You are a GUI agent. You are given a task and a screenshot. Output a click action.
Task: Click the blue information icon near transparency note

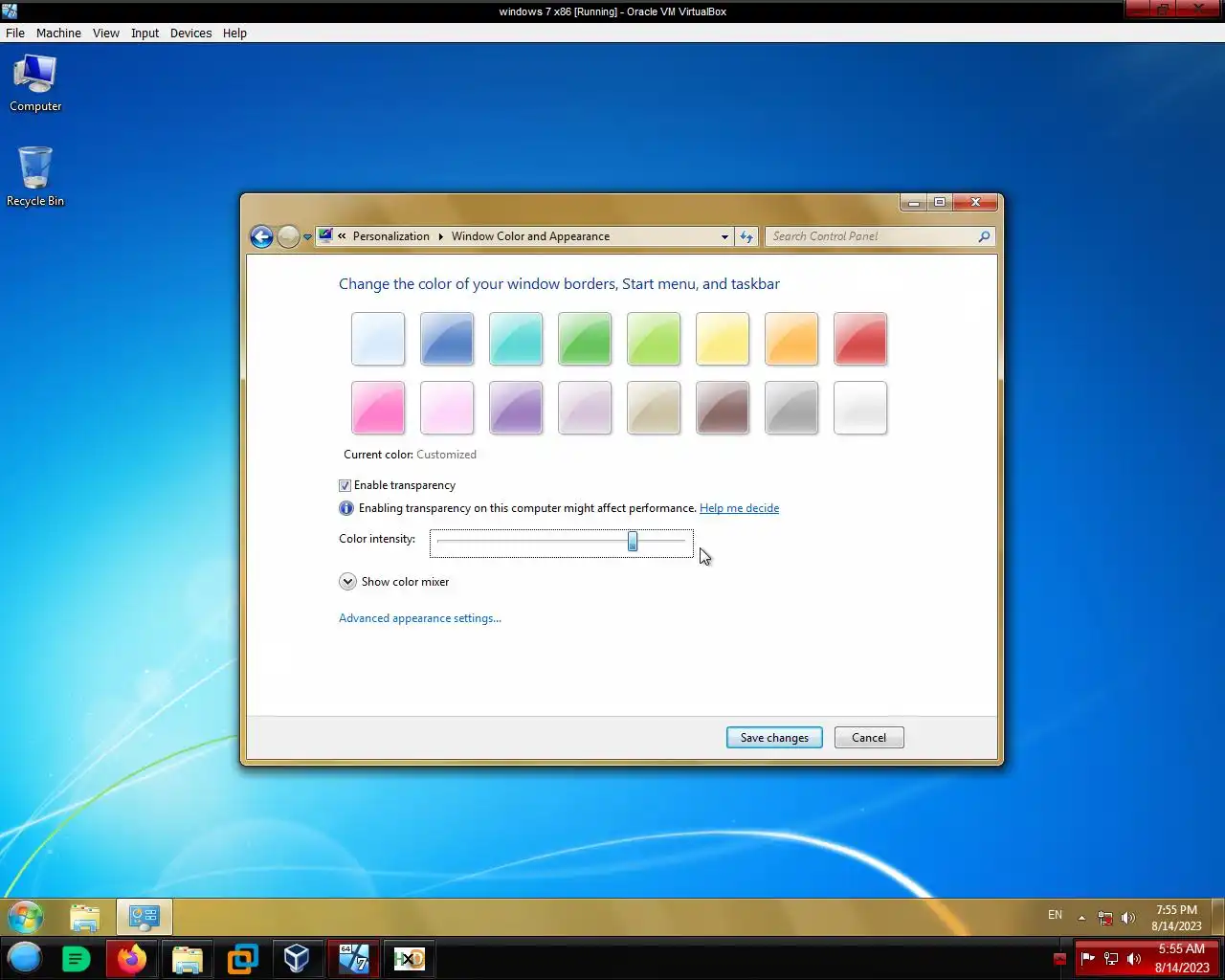point(346,508)
